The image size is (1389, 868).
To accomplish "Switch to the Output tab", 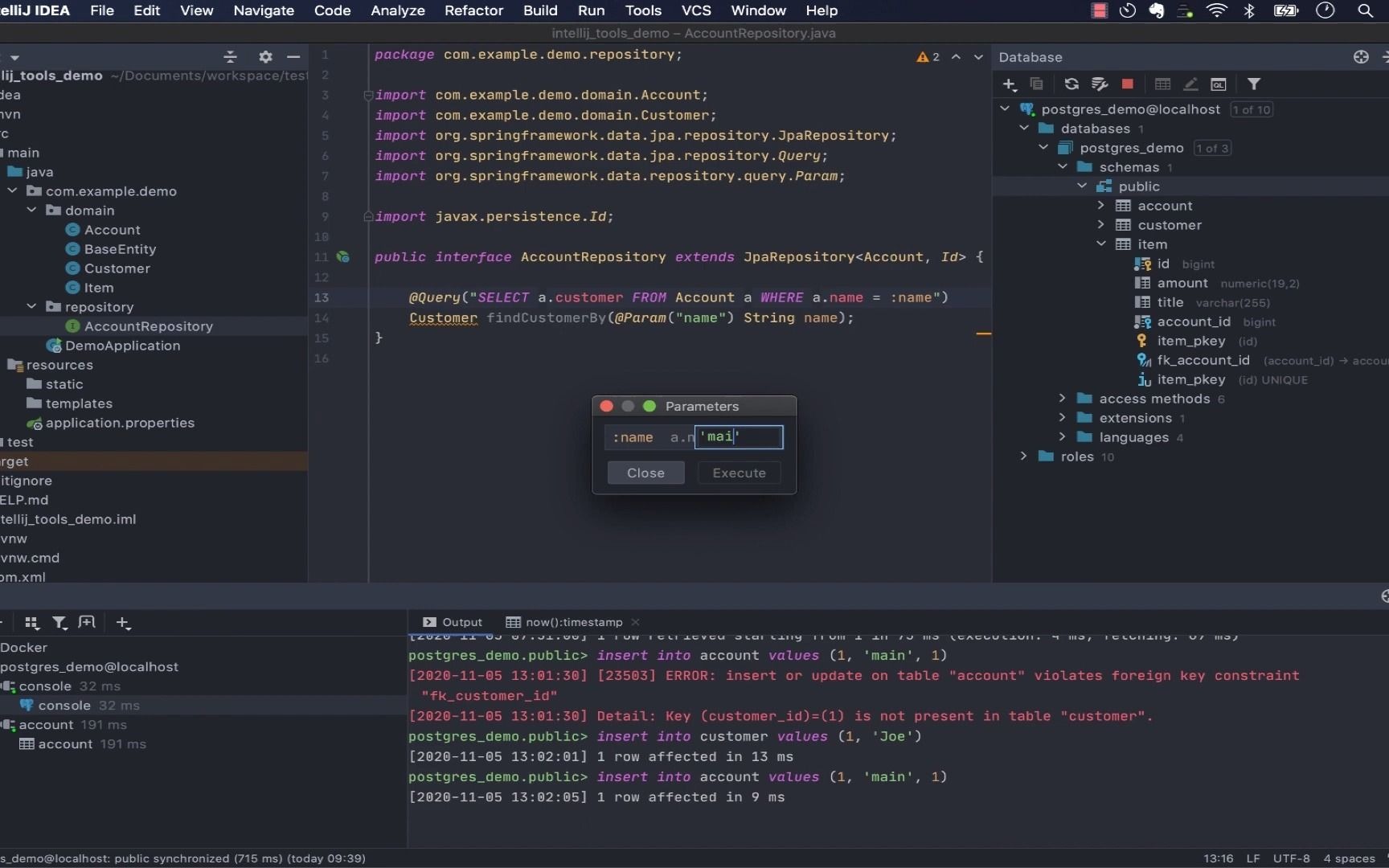I will tap(453, 622).
